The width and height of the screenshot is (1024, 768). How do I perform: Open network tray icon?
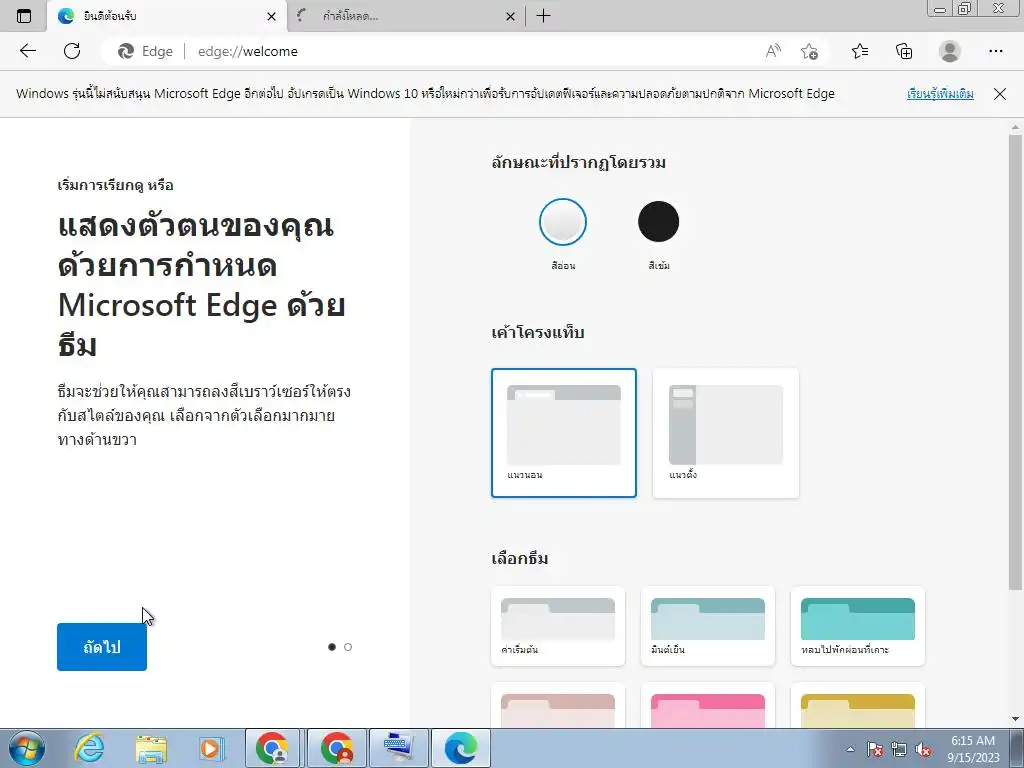point(899,749)
